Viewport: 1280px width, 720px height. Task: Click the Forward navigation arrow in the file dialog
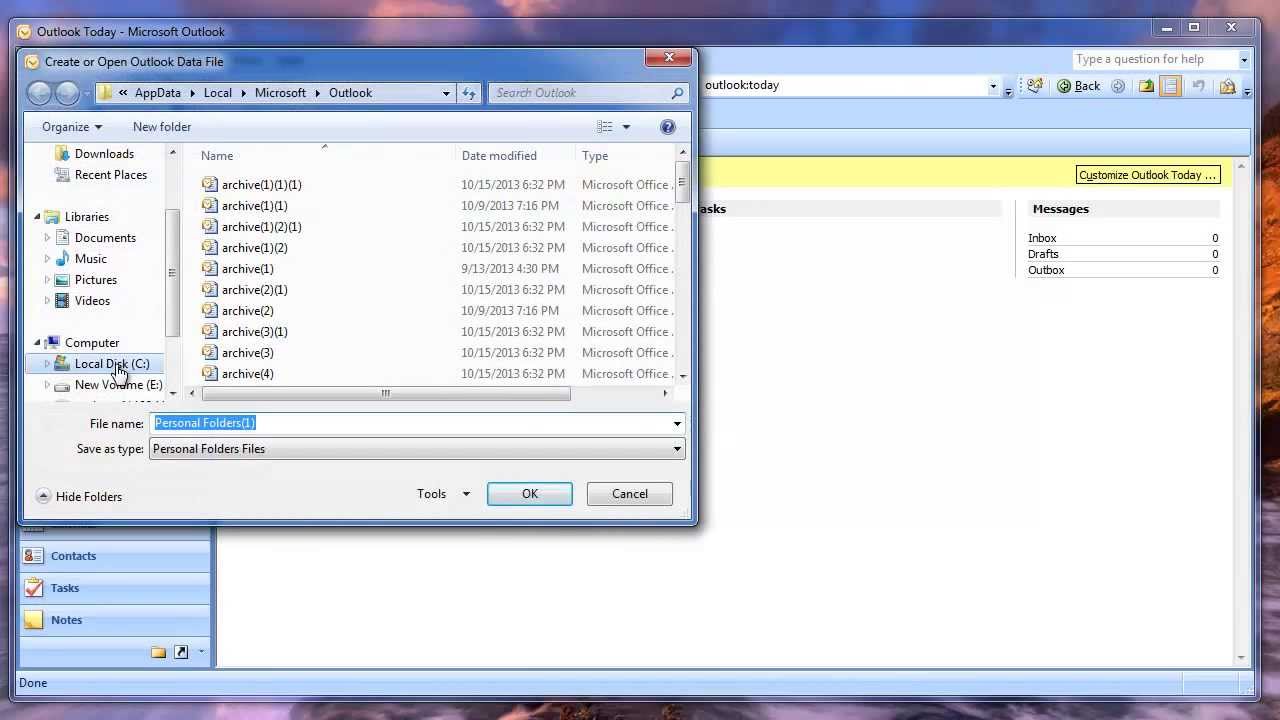67,93
